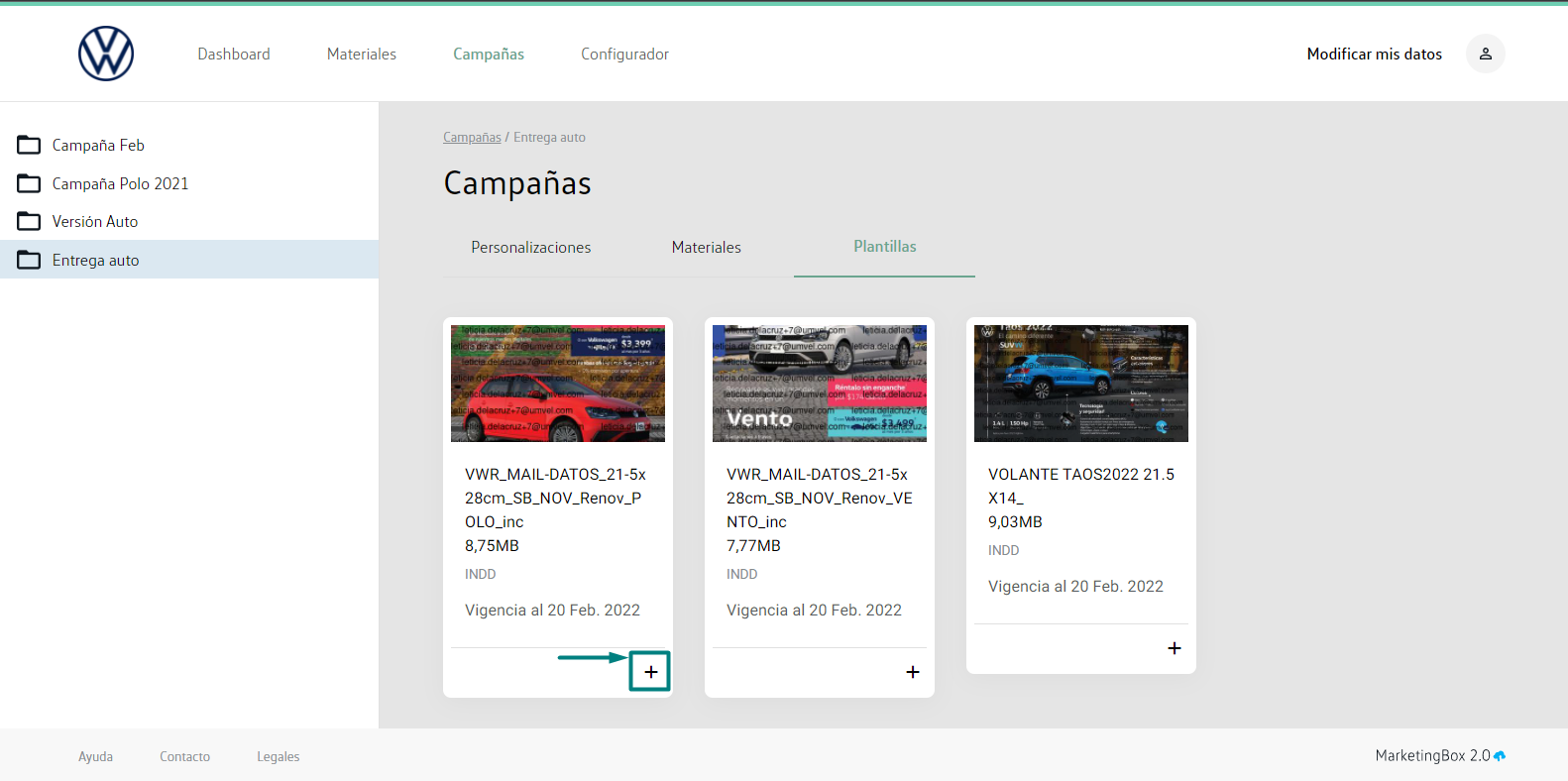This screenshot has width=1568, height=781.
Task: Click the VWR_MAIL-DATOS POLO_inc title
Action: coord(555,498)
